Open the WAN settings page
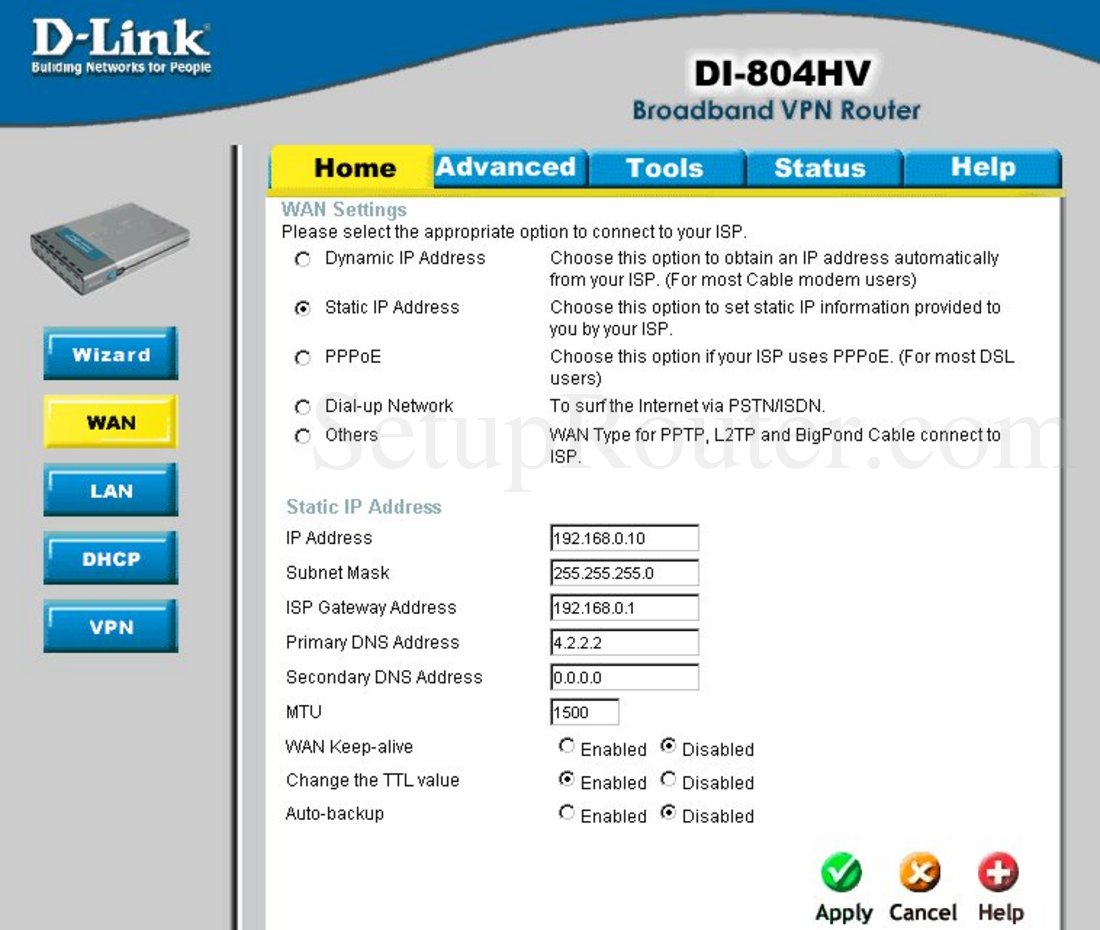Screen dimensions: 1100x930 point(111,422)
